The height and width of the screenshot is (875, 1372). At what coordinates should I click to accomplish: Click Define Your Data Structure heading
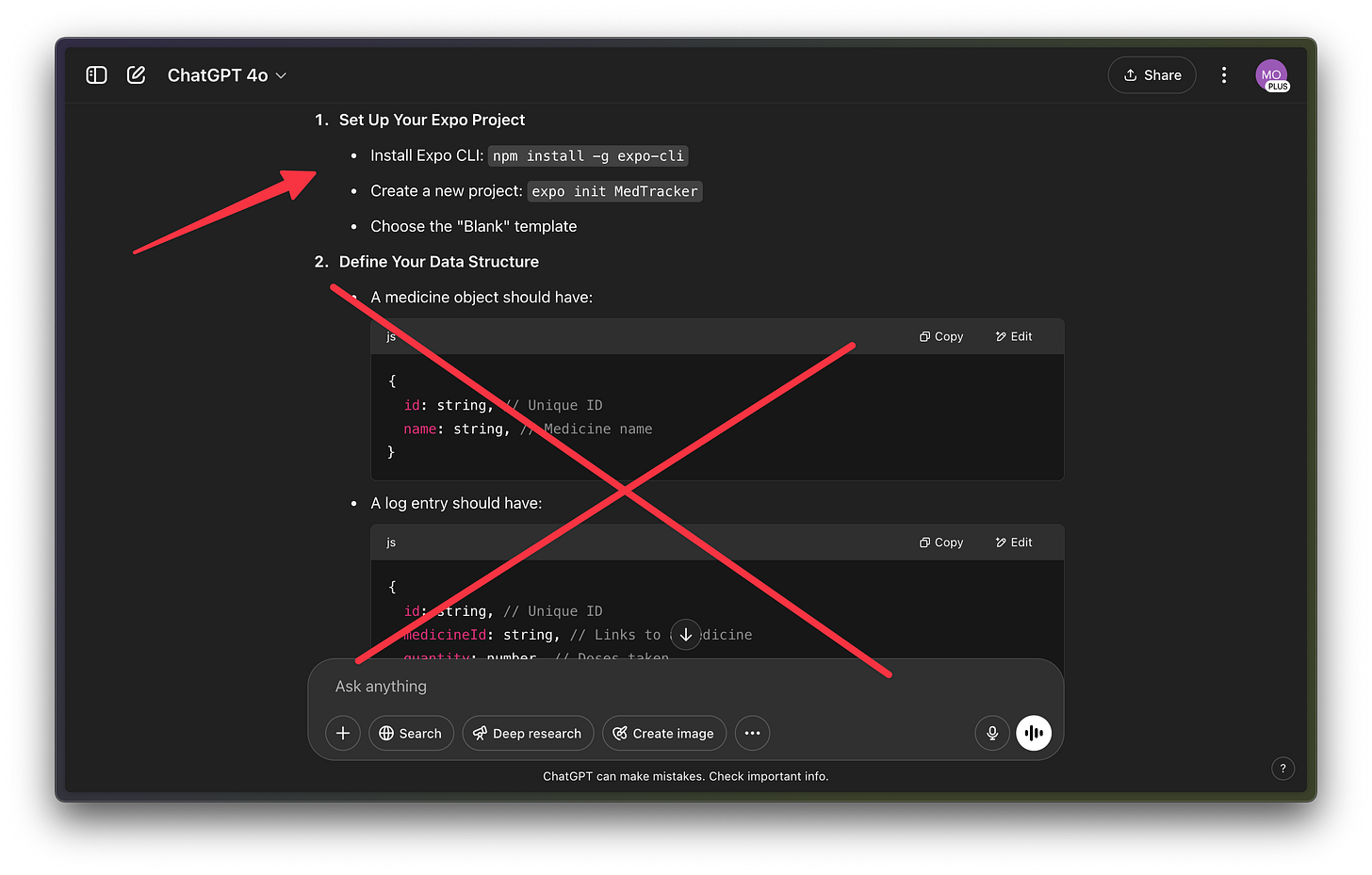click(x=439, y=262)
